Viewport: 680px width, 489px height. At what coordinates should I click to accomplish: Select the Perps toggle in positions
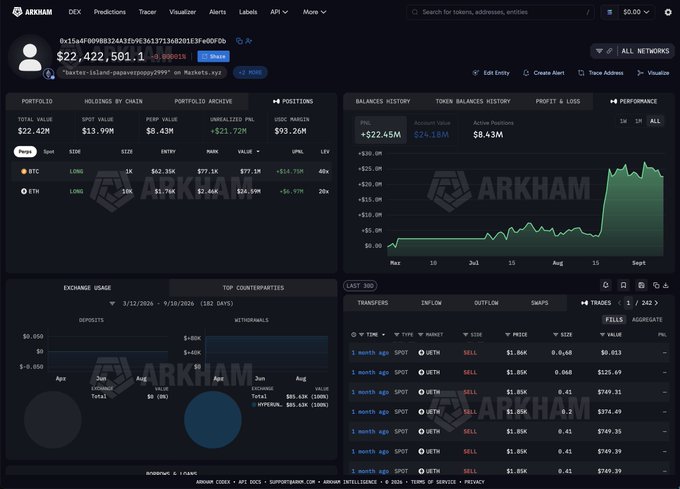pyautogui.click(x=25, y=152)
